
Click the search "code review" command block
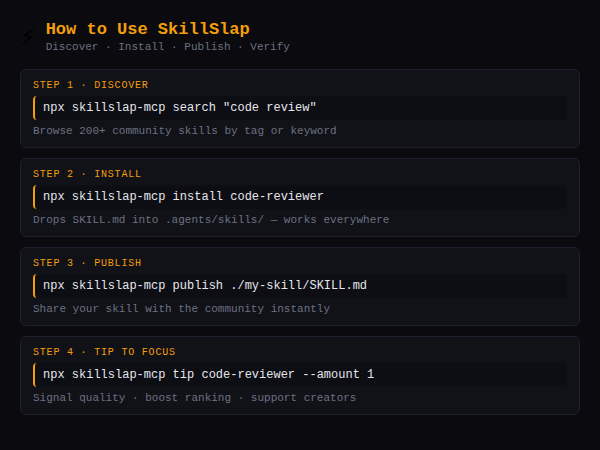point(300,107)
